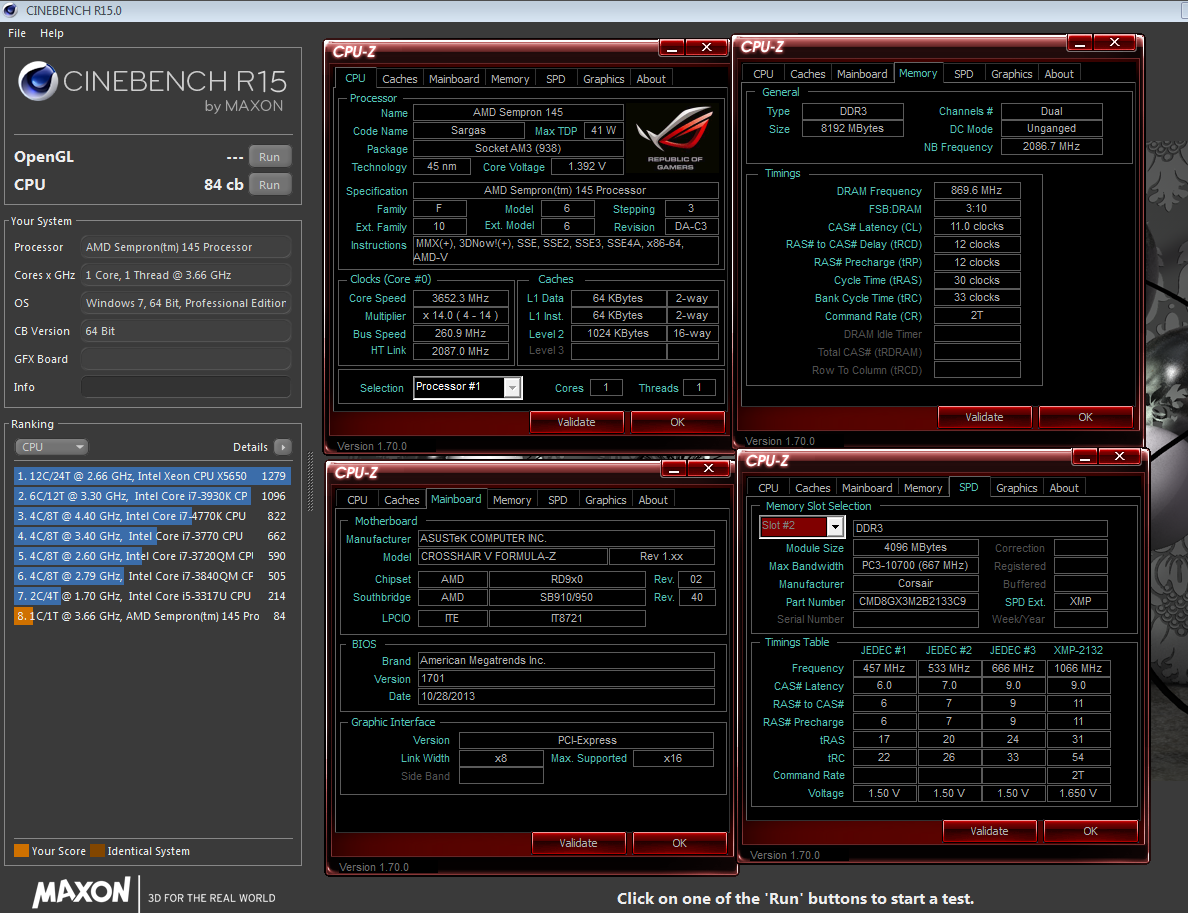Select the Intel Xeon X5650 ranking entry
The width and height of the screenshot is (1188, 913).
(152, 476)
